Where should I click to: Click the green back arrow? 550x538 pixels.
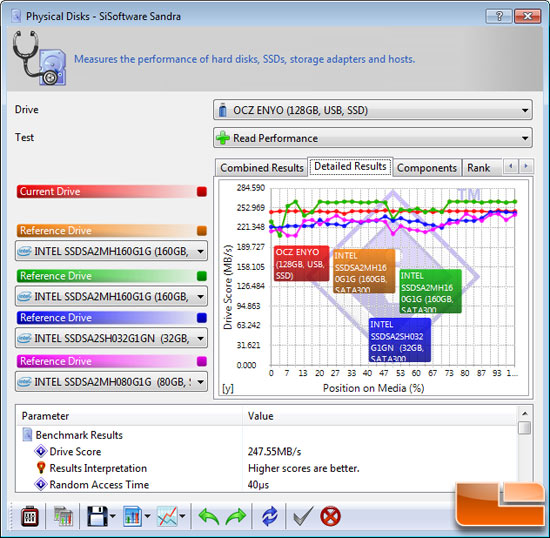[209, 516]
